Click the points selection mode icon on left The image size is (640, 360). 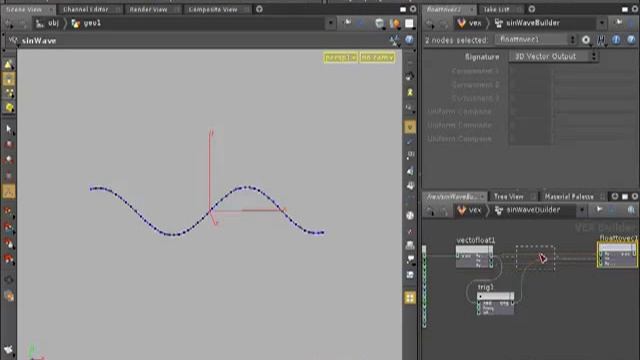coord(9,93)
